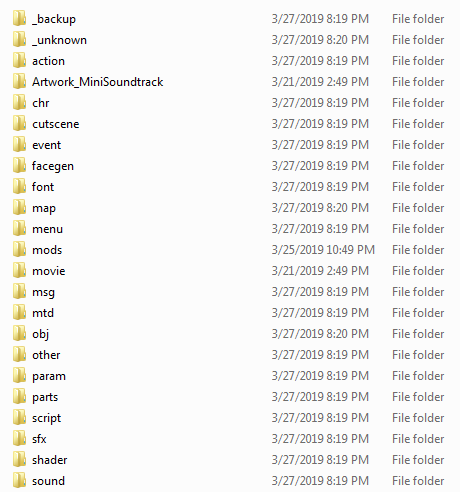Select the action folder name
Viewport: 460px width, 492px height.
point(48,61)
